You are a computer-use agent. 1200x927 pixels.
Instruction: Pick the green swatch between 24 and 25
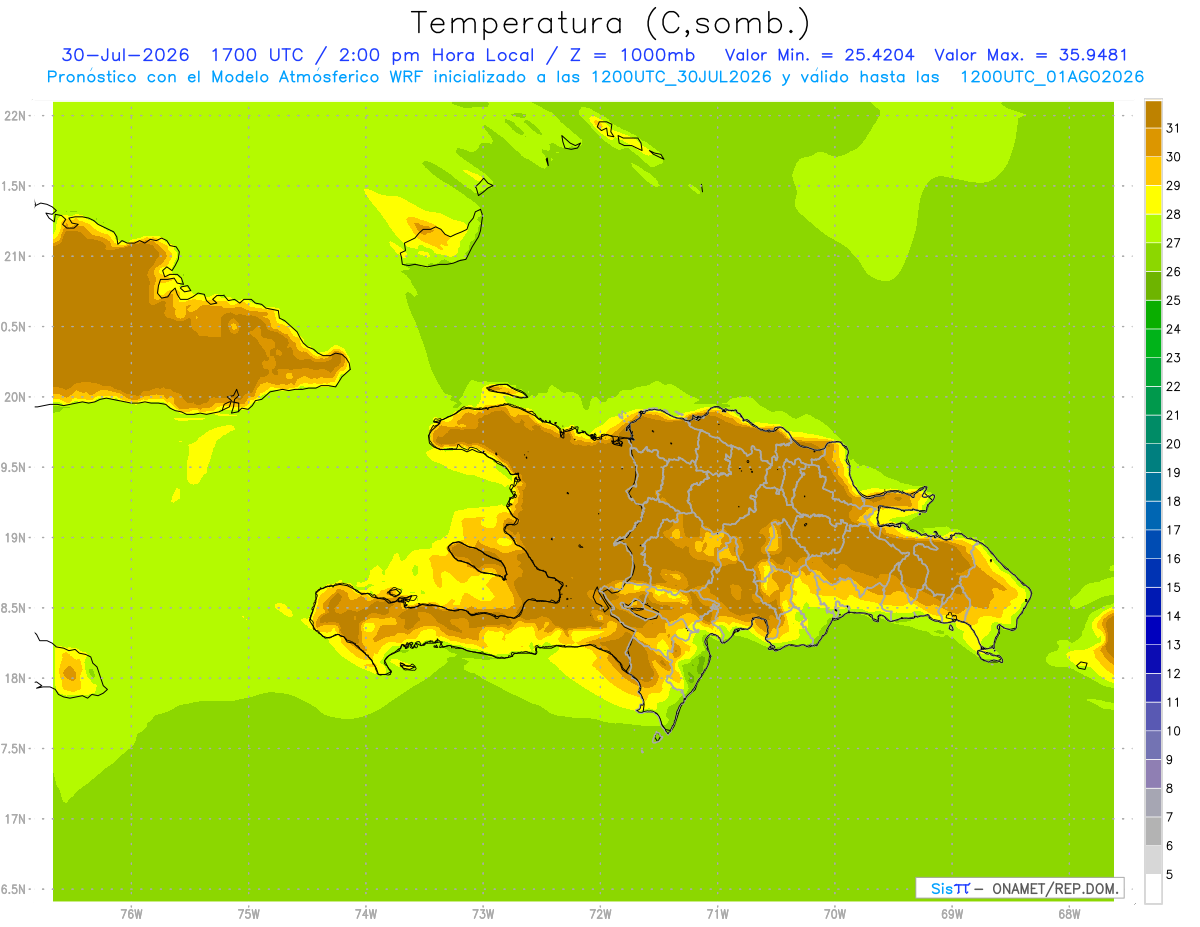coord(1153,314)
